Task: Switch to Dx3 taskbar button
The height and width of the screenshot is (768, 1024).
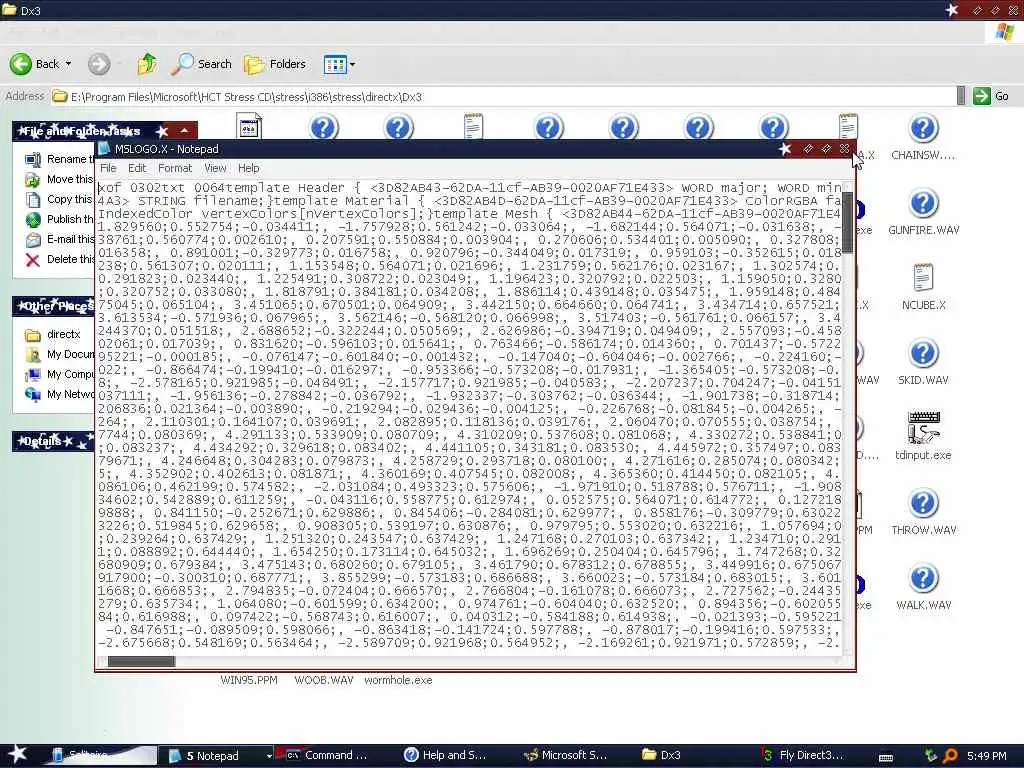Action: pos(661,756)
